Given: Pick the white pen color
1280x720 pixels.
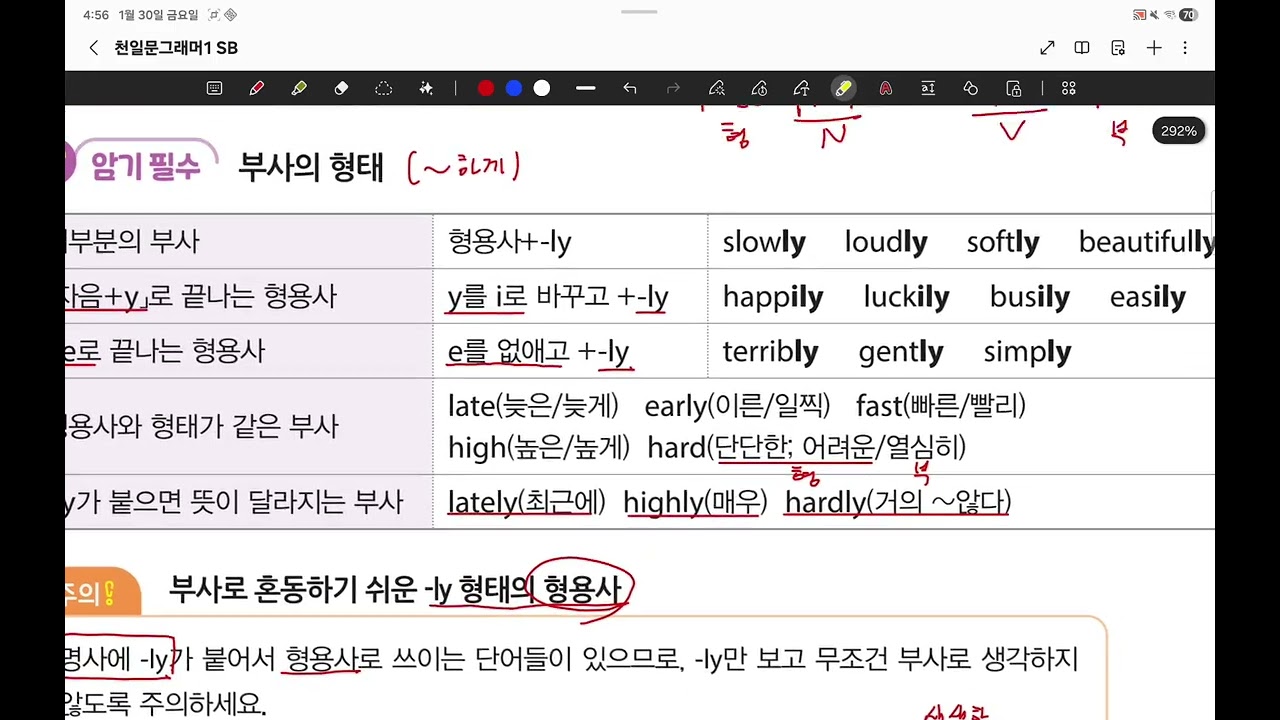Looking at the screenshot, I should [542, 88].
